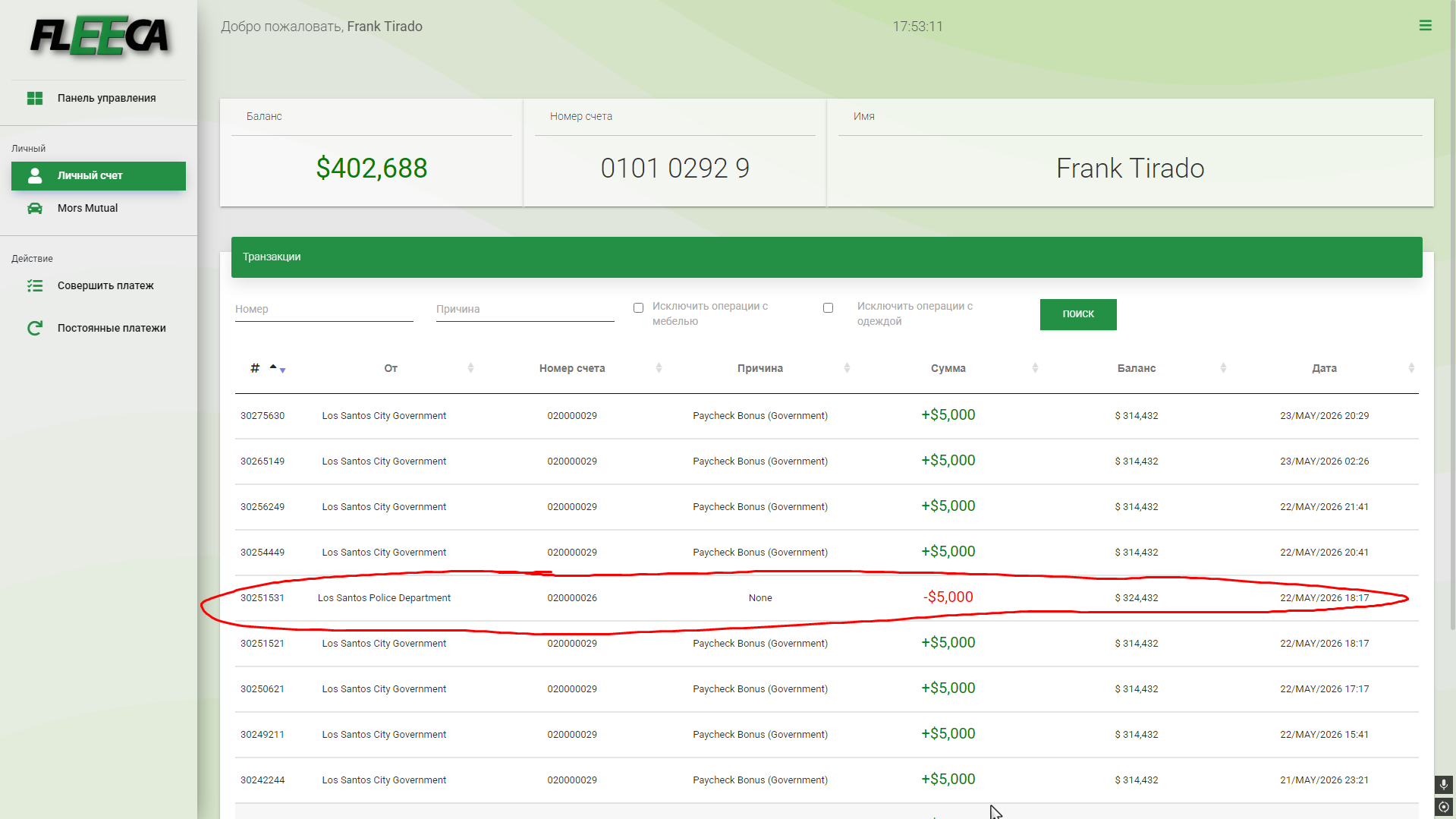Sort by Номер счета column arrows

pyautogui.click(x=659, y=368)
